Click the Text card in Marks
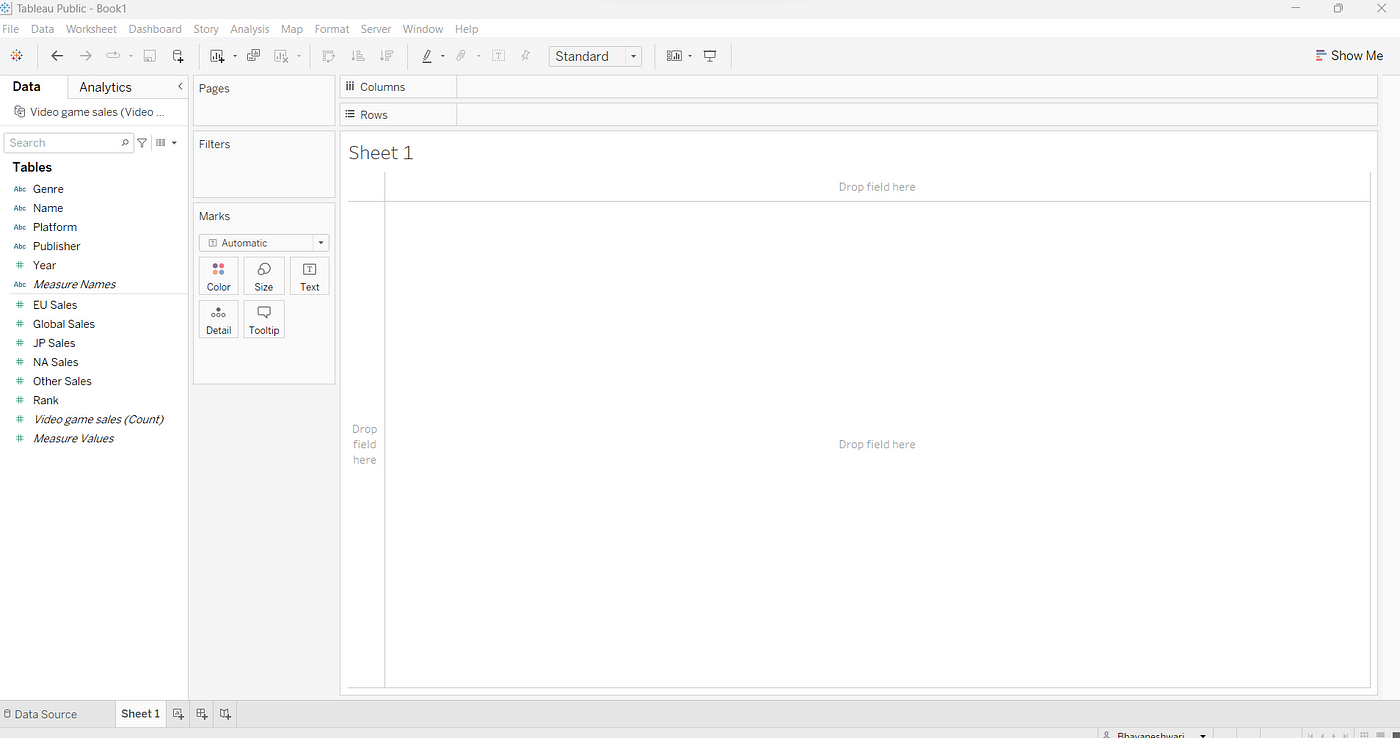 [x=310, y=276]
